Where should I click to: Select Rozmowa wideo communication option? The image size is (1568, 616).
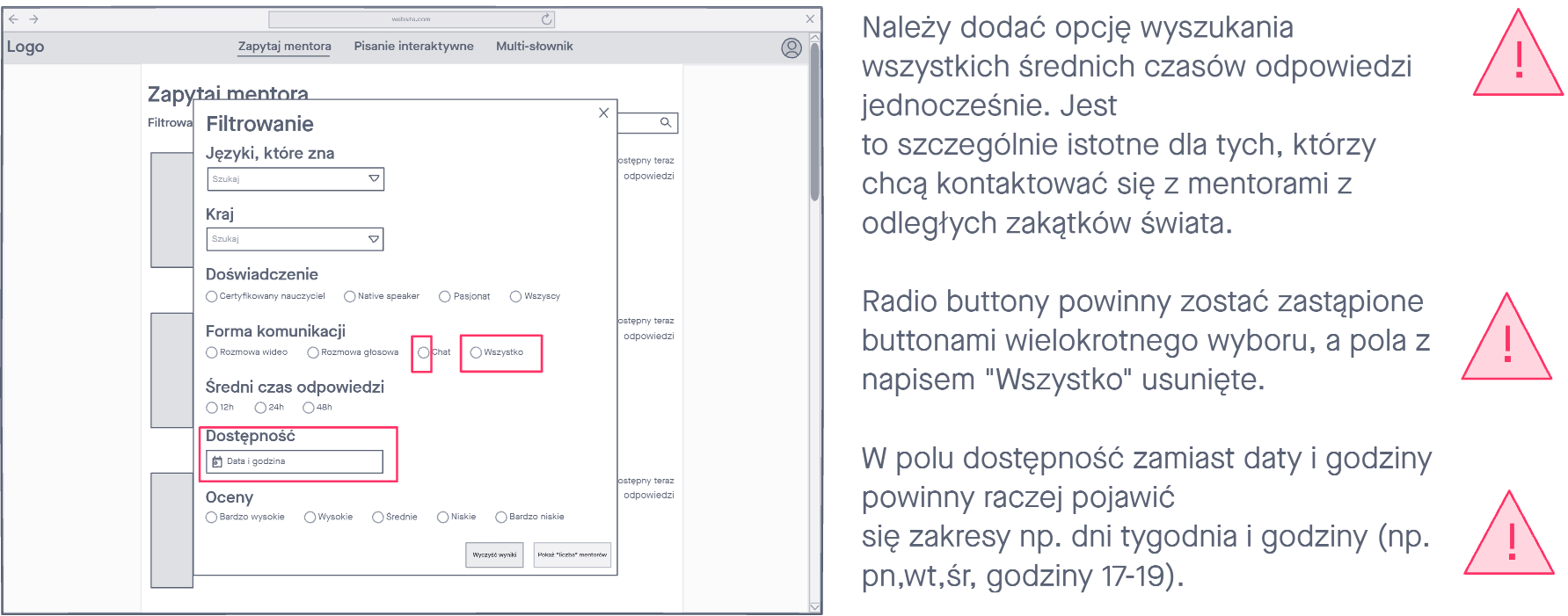tap(212, 352)
